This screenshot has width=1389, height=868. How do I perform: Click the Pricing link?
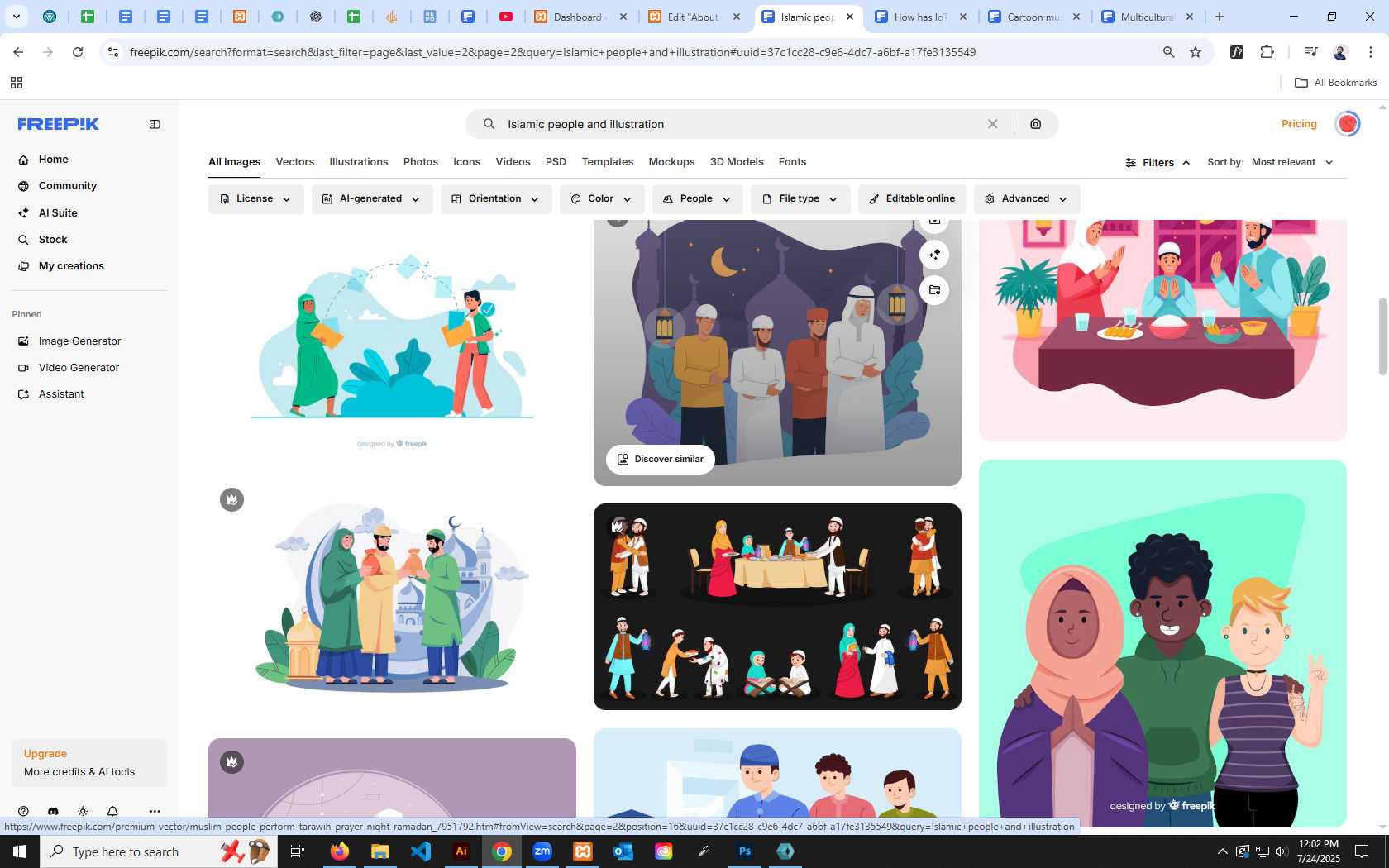point(1299,123)
